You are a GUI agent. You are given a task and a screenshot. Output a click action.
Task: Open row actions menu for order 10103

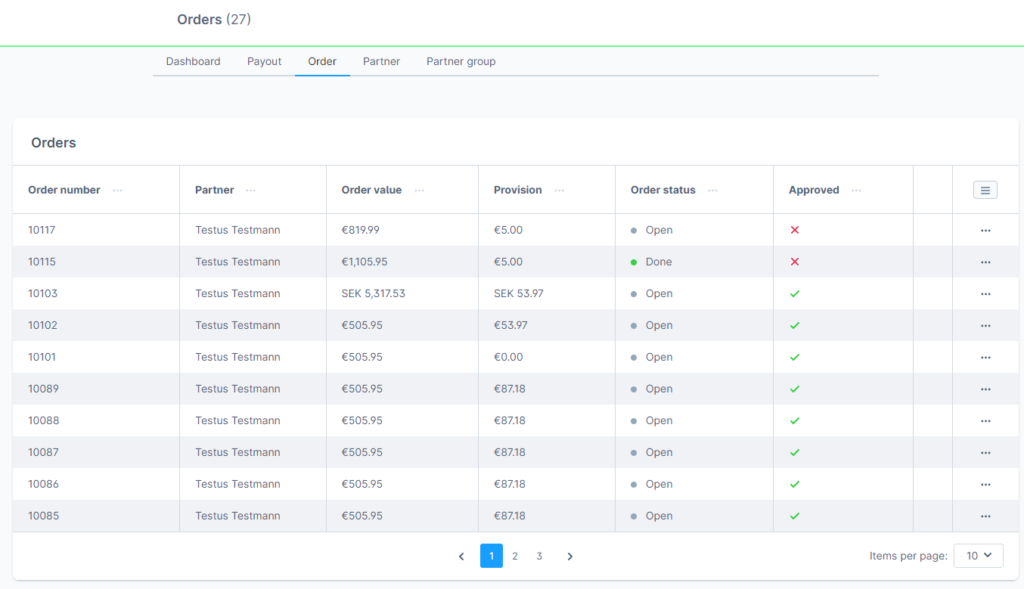[x=985, y=294]
